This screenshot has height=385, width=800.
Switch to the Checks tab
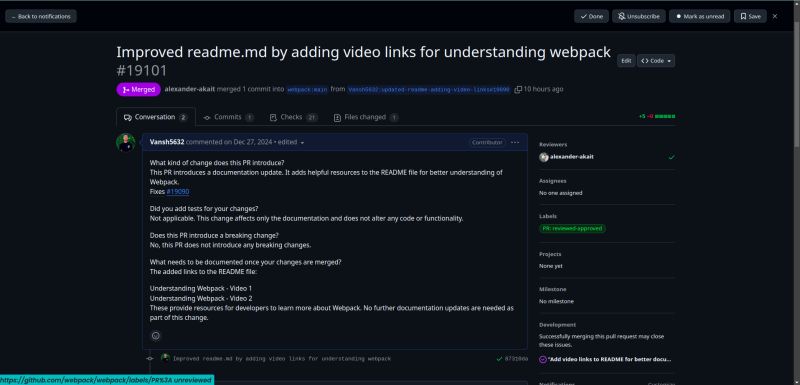pos(293,117)
